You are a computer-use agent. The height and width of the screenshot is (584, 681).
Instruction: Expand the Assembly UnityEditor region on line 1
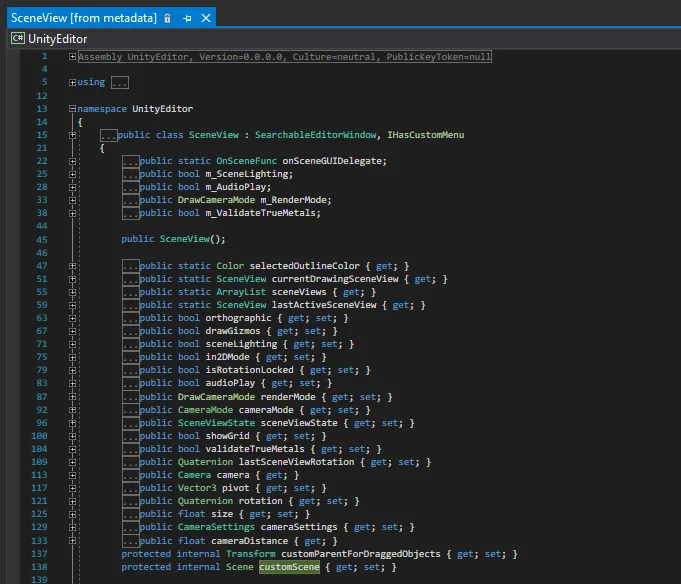tap(73, 56)
